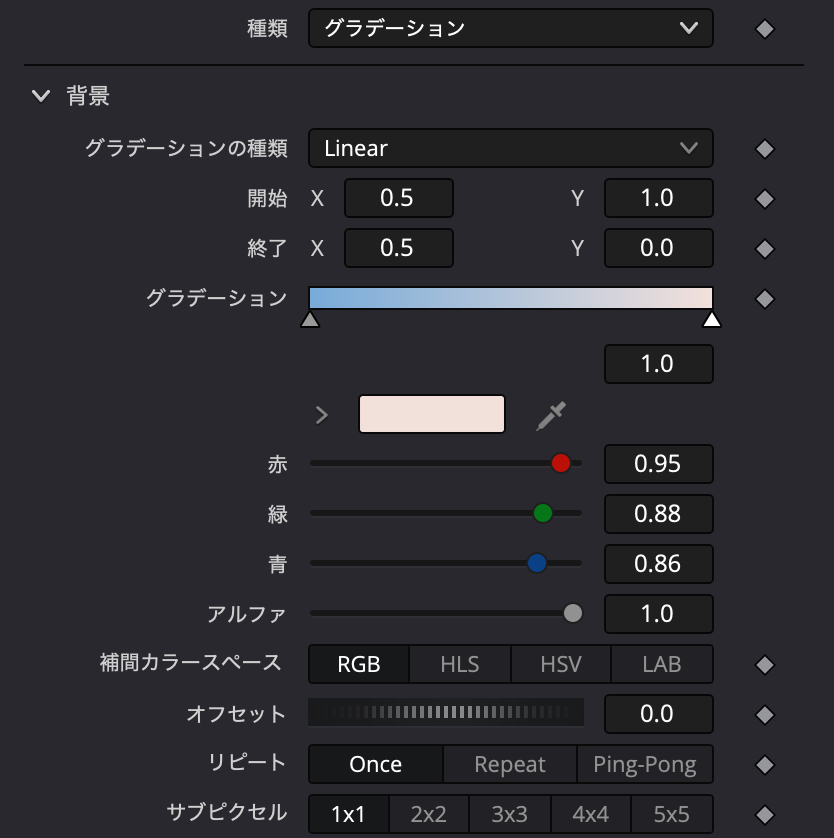Viewport: 834px width, 838px height.
Task: Select the white gradient stop marker
Action: coord(711,319)
